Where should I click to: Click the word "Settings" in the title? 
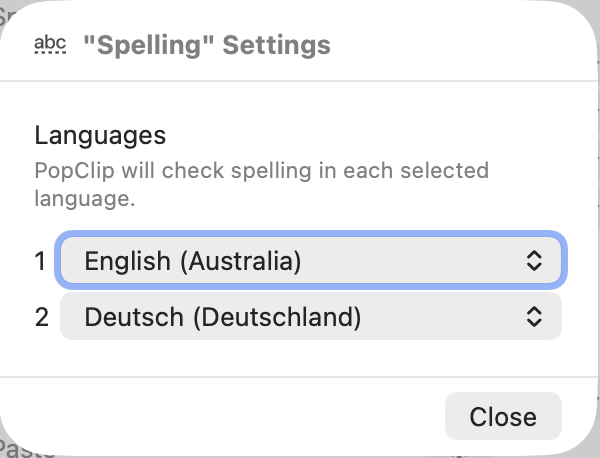tap(276, 45)
